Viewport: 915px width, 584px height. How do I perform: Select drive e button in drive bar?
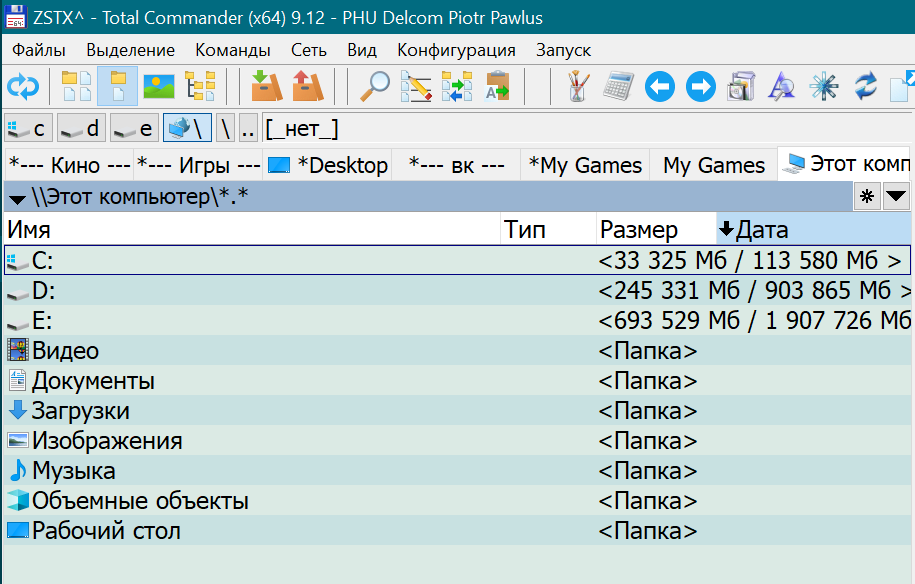tap(134, 128)
